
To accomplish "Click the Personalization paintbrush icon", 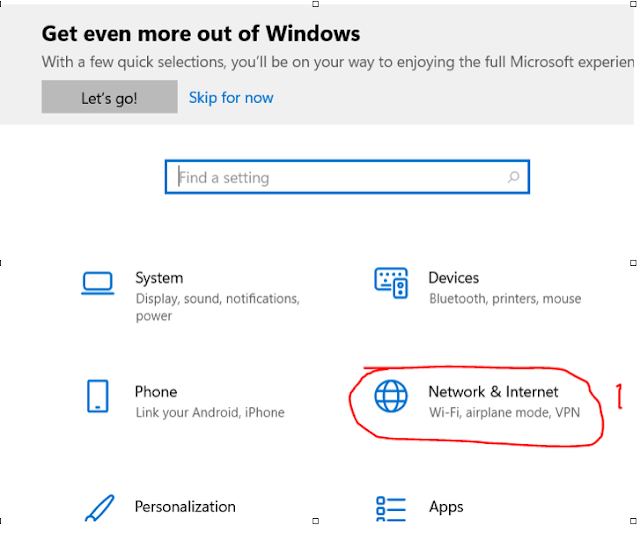I will 100,508.
